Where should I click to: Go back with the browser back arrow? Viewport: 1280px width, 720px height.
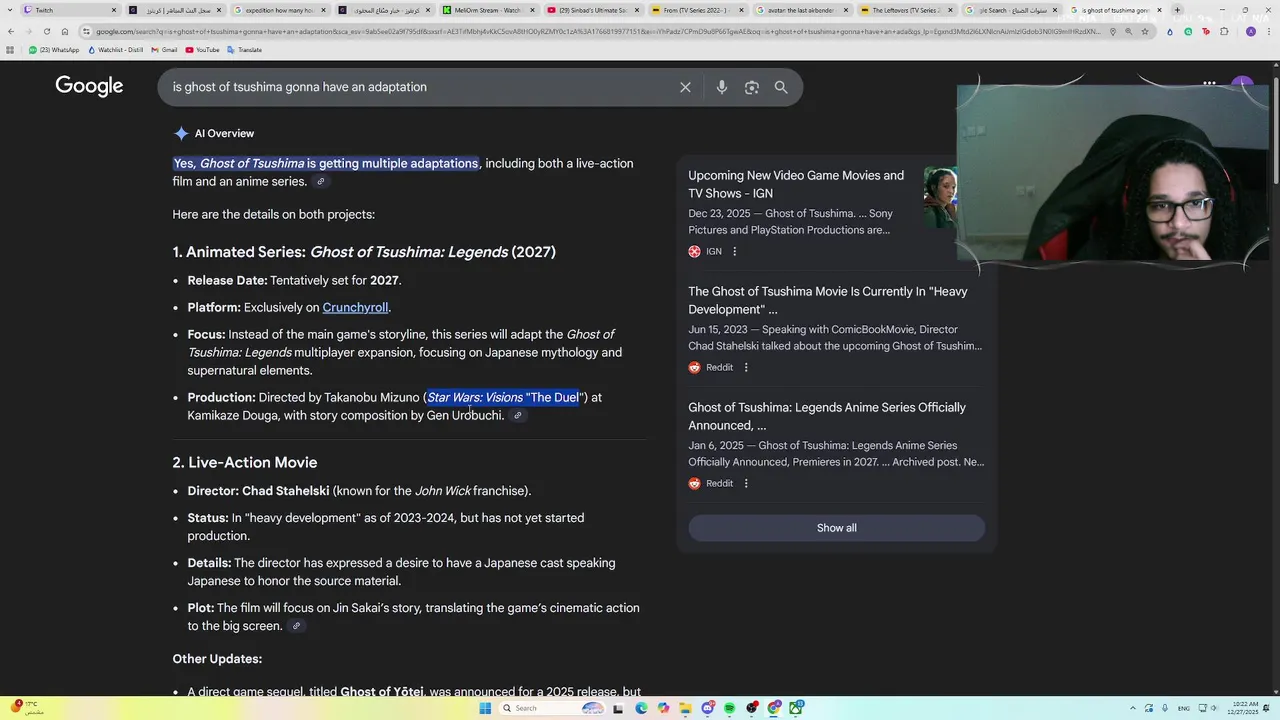(x=10, y=31)
